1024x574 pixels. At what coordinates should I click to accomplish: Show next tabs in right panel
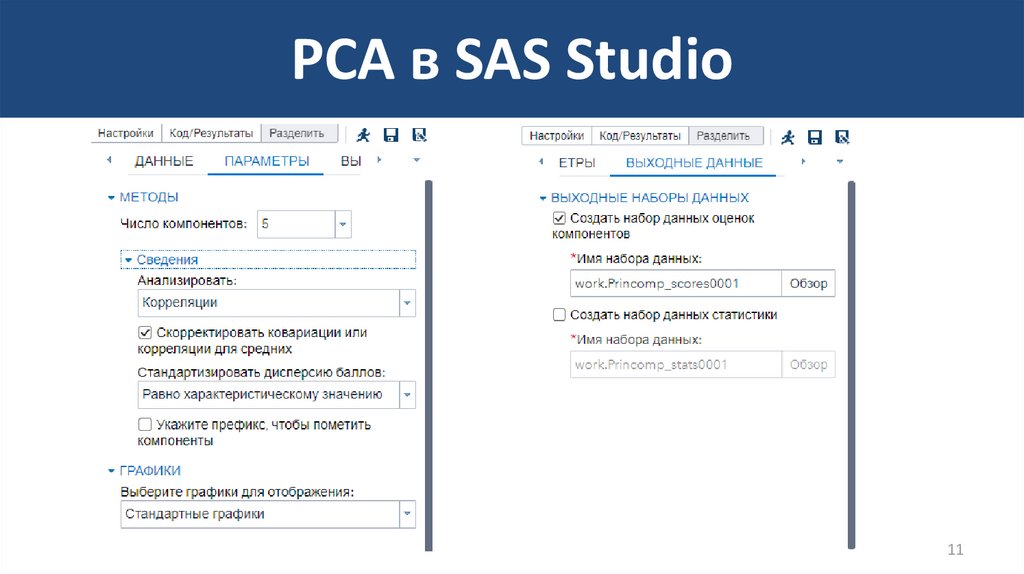pyautogui.click(x=803, y=161)
